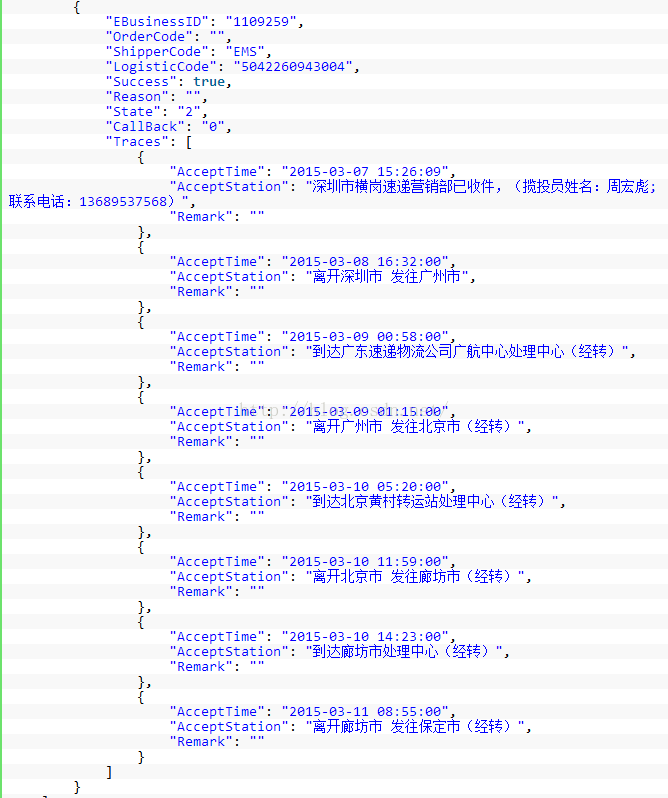This screenshot has height=798, width=668.
Task: Select station text 离开广州市 发往北京市
Action: click(386, 426)
